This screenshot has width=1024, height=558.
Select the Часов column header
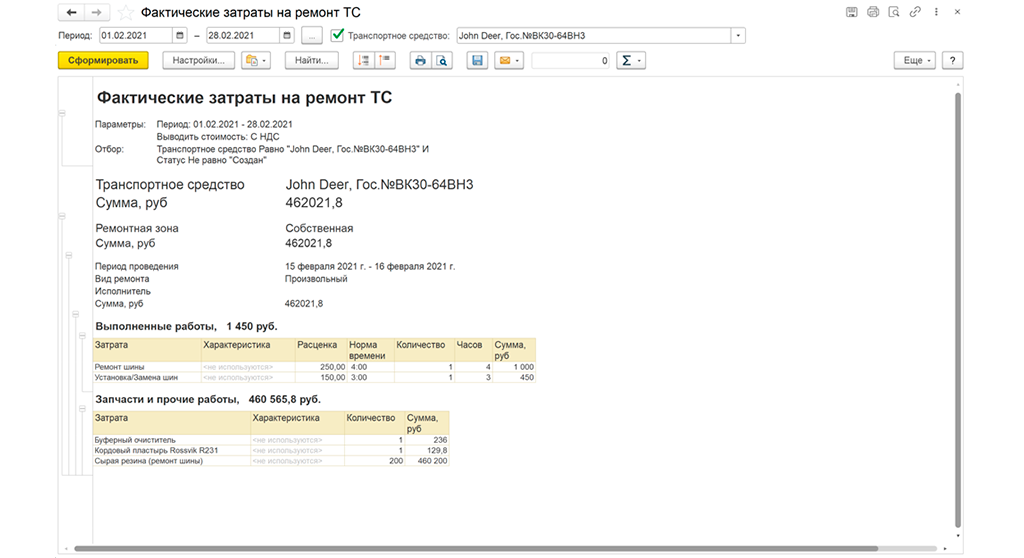tap(473, 350)
